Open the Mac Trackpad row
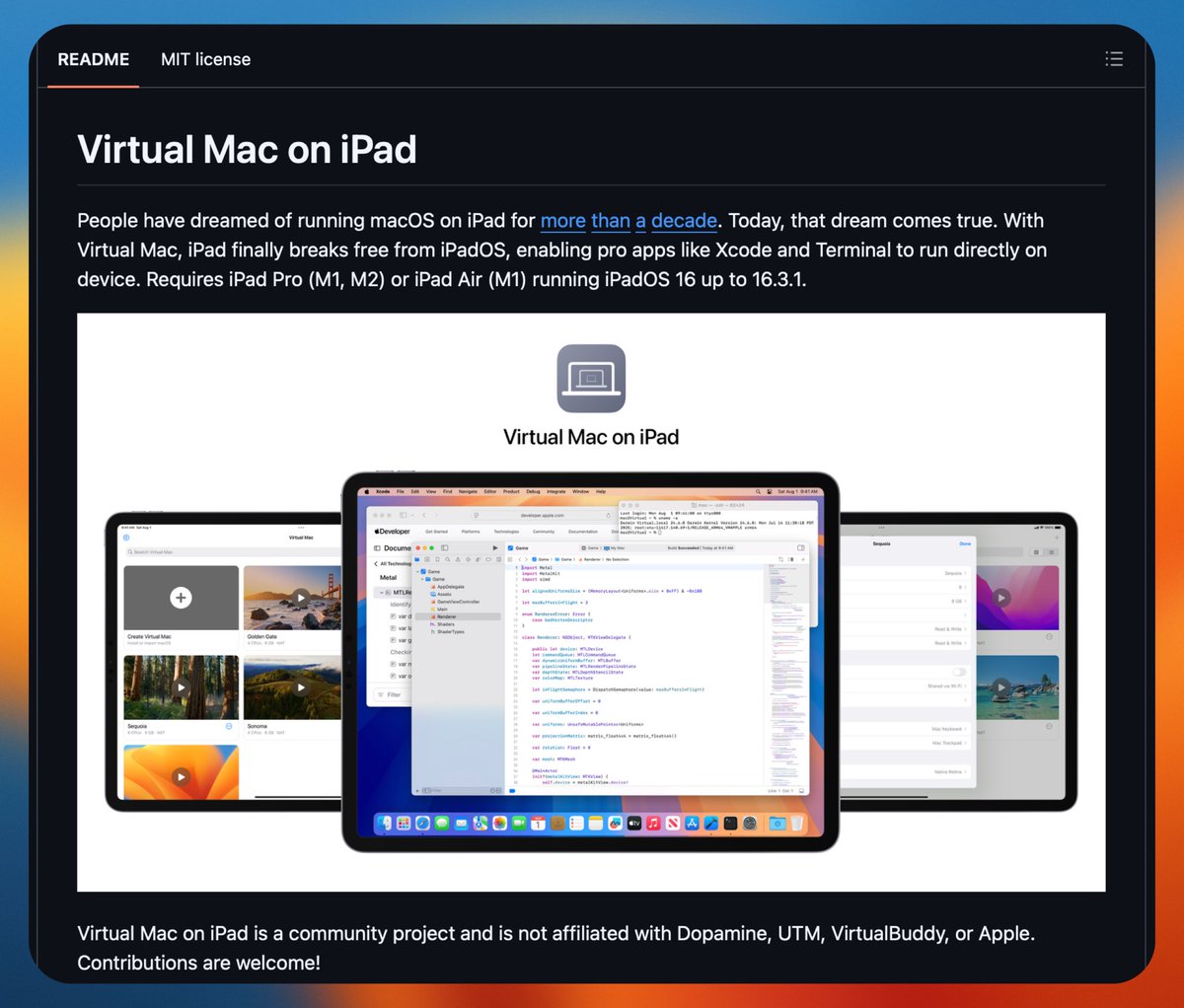The height and width of the screenshot is (1008, 1184). 906,743
